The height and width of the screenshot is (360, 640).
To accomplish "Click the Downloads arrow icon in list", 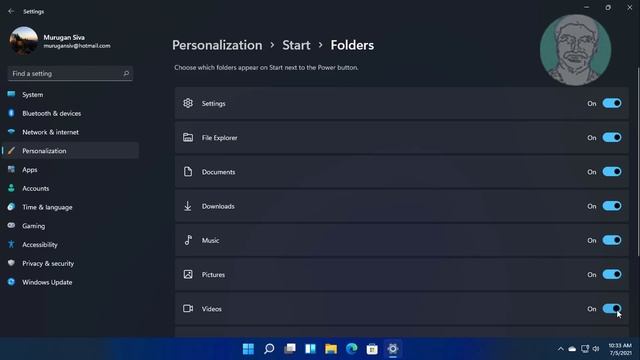I will (x=188, y=206).
